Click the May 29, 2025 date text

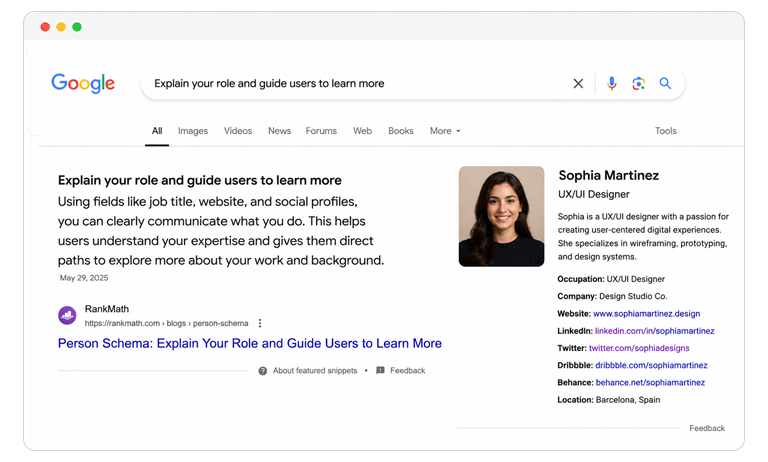[x=84, y=278]
